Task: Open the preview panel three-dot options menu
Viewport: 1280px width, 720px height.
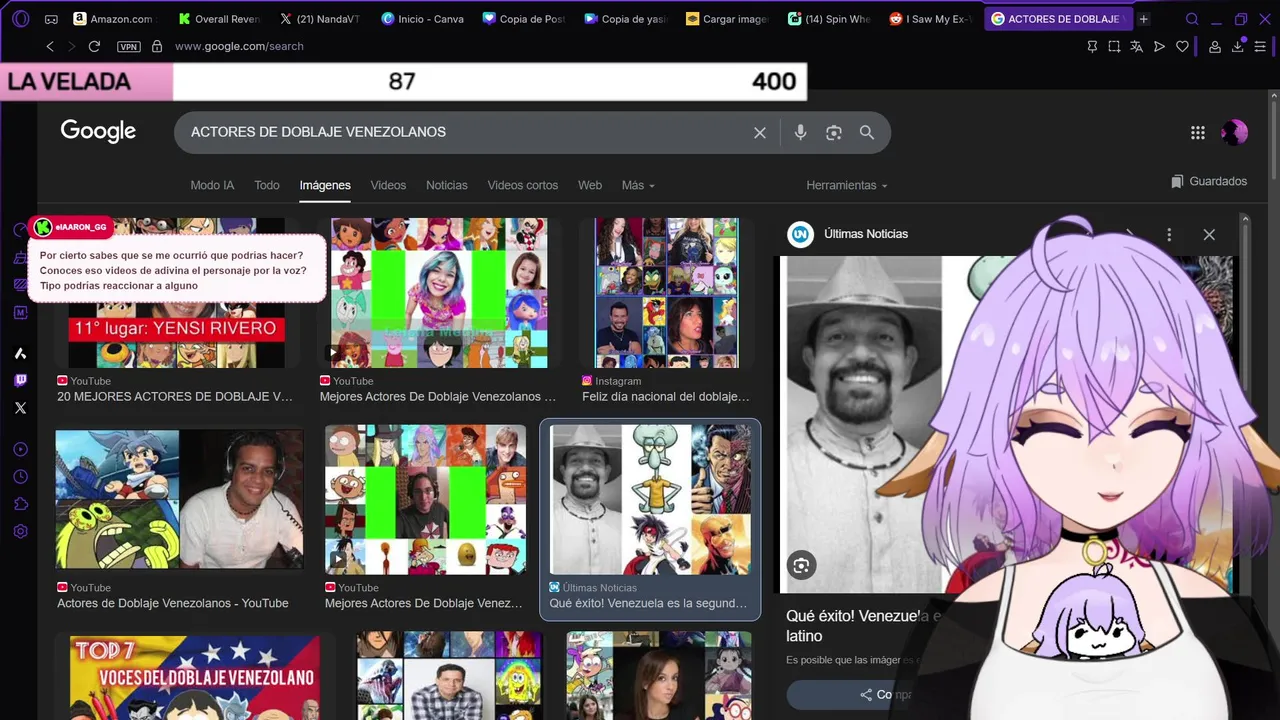Action: tap(1169, 234)
